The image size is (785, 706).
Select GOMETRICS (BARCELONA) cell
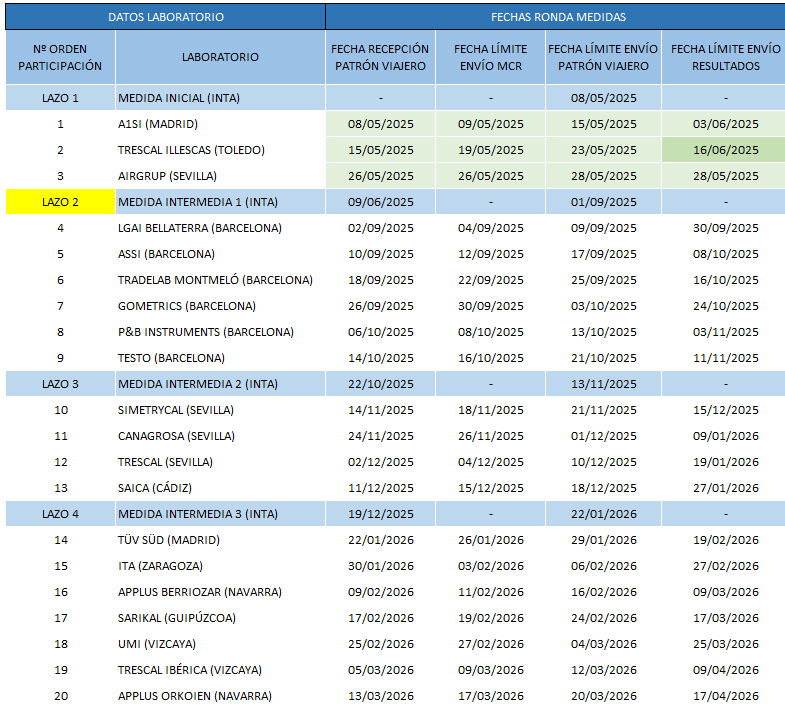pyautogui.click(x=220, y=306)
